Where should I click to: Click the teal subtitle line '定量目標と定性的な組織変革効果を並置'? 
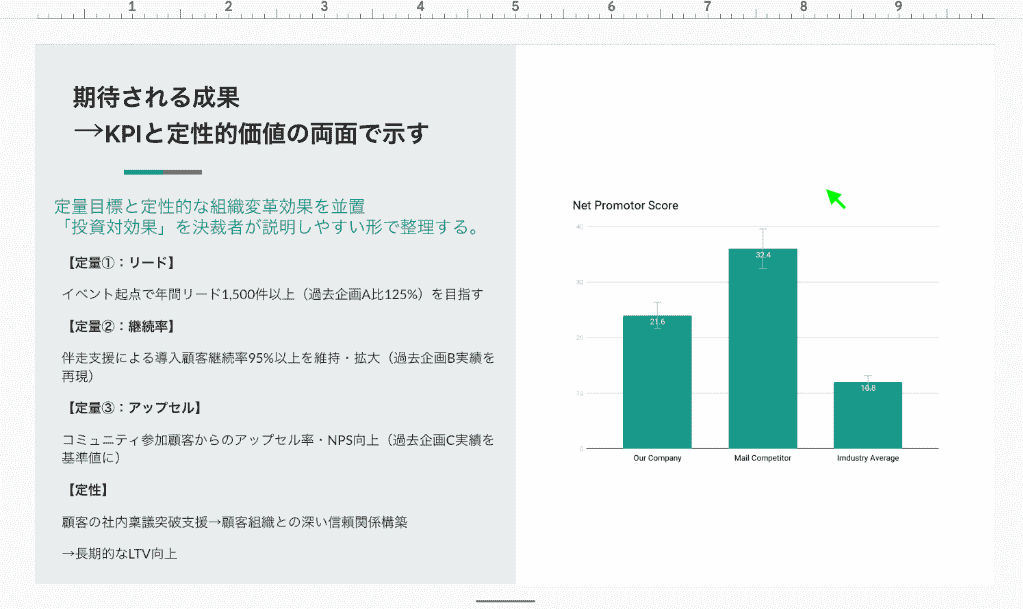click(x=209, y=206)
